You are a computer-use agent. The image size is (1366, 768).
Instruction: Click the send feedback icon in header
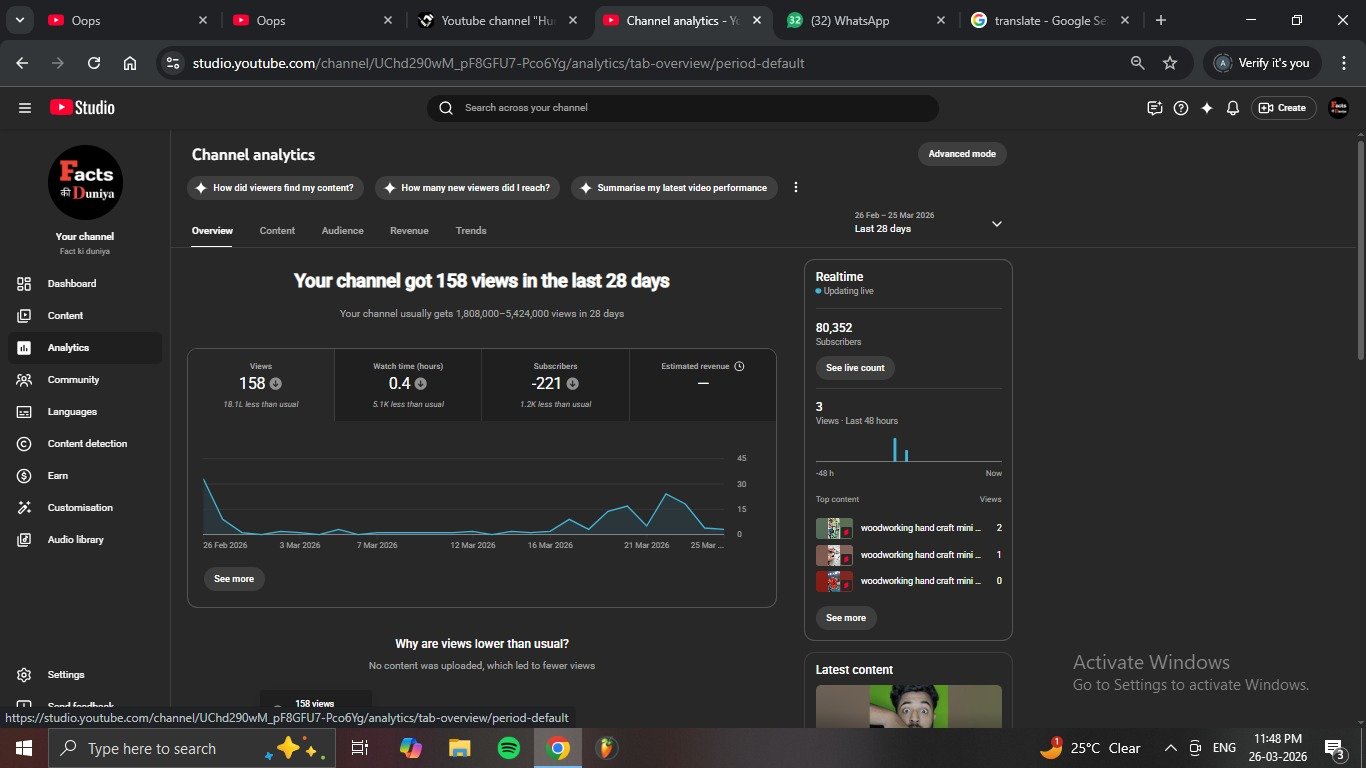pyautogui.click(x=1155, y=108)
